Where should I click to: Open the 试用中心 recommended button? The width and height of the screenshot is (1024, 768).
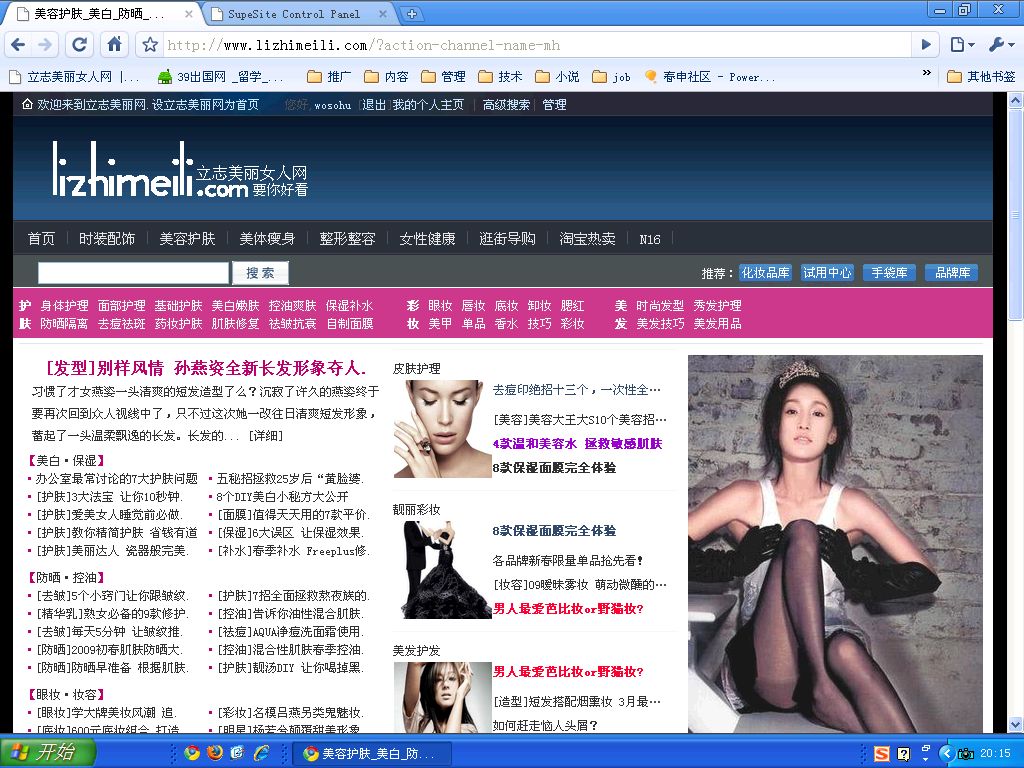point(827,272)
